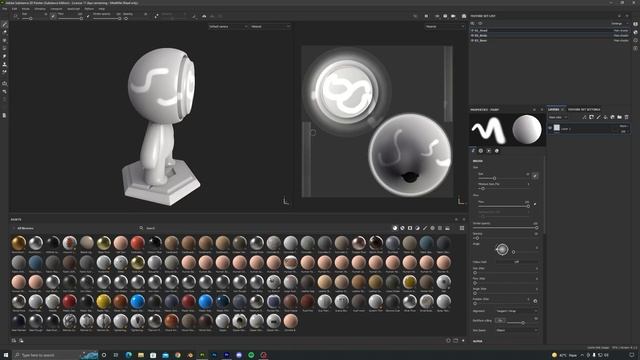Filter assets by Smart Masks icon
The height and width of the screenshot is (360, 640).
tap(410, 228)
